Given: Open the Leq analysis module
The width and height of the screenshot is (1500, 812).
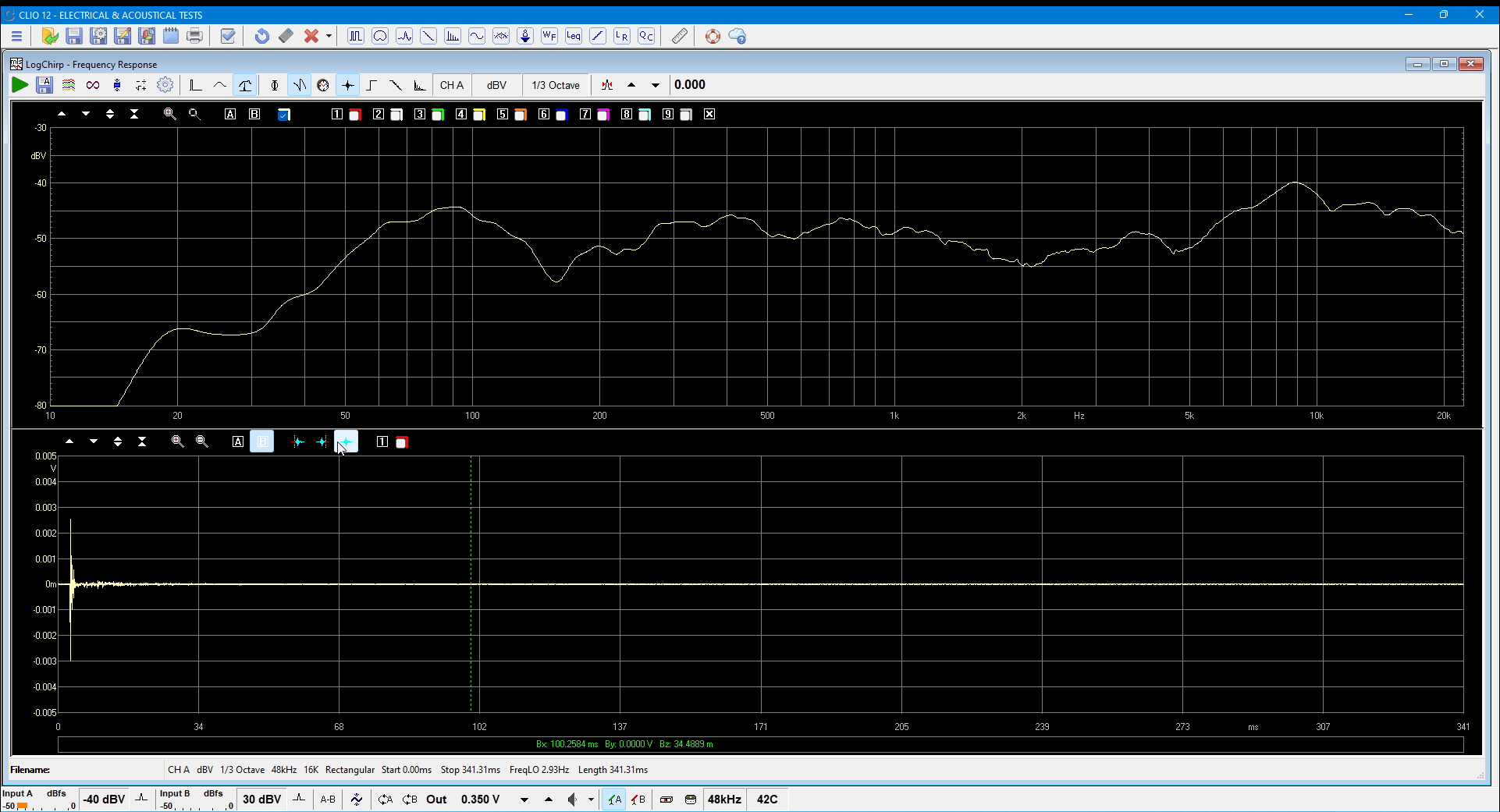Looking at the screenshot, I should pyautogui.click(x=574, y=36).
